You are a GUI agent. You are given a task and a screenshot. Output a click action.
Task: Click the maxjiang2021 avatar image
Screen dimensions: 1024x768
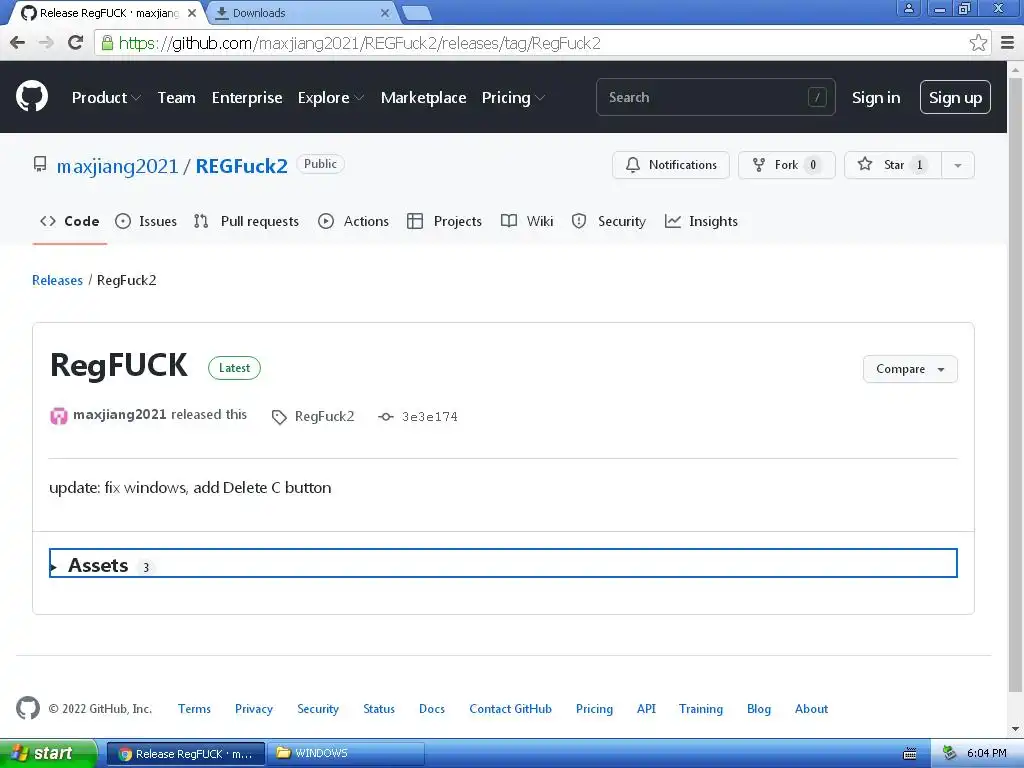tap(59, 416)
